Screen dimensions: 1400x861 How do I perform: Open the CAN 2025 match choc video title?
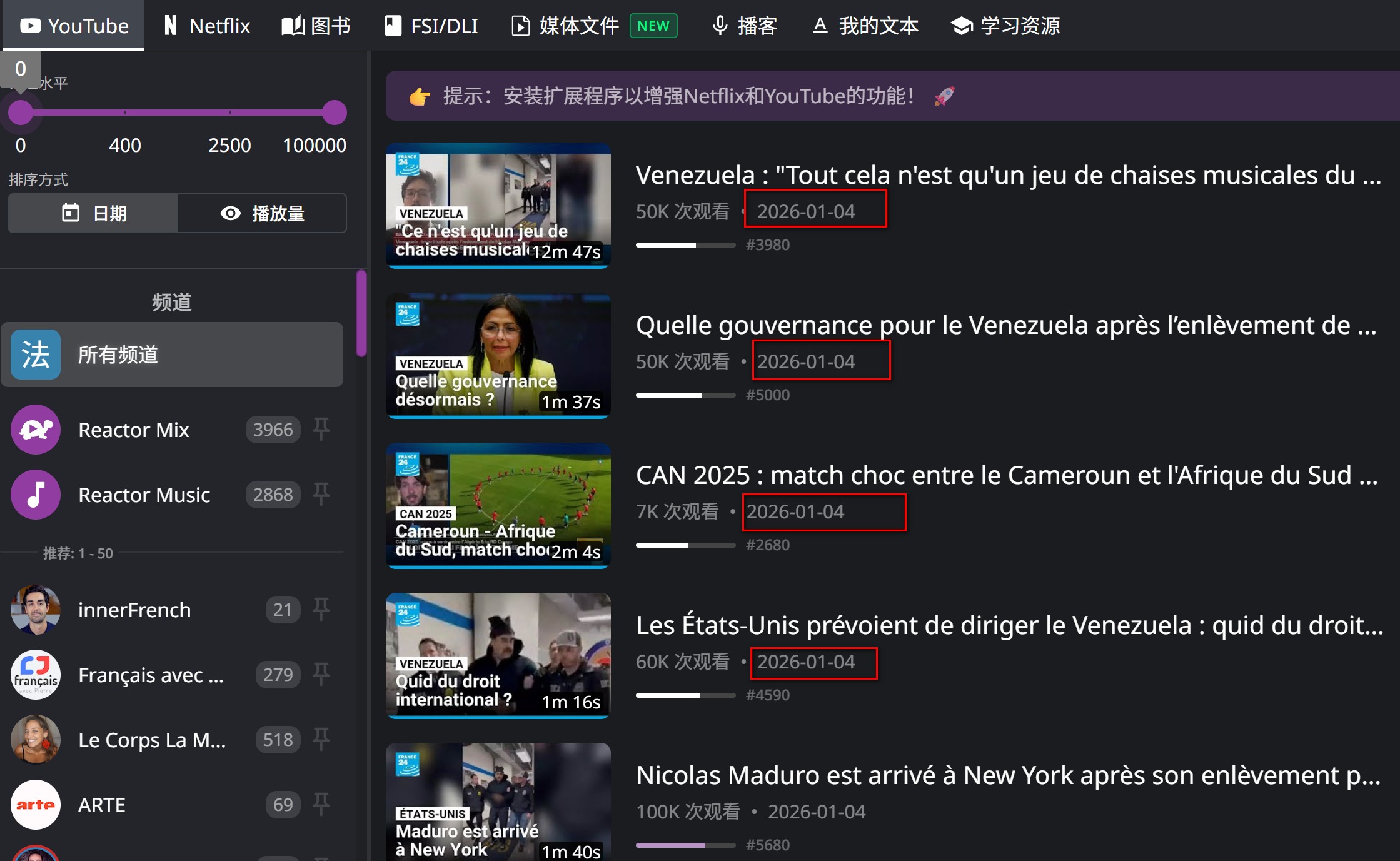[1005, 475]
